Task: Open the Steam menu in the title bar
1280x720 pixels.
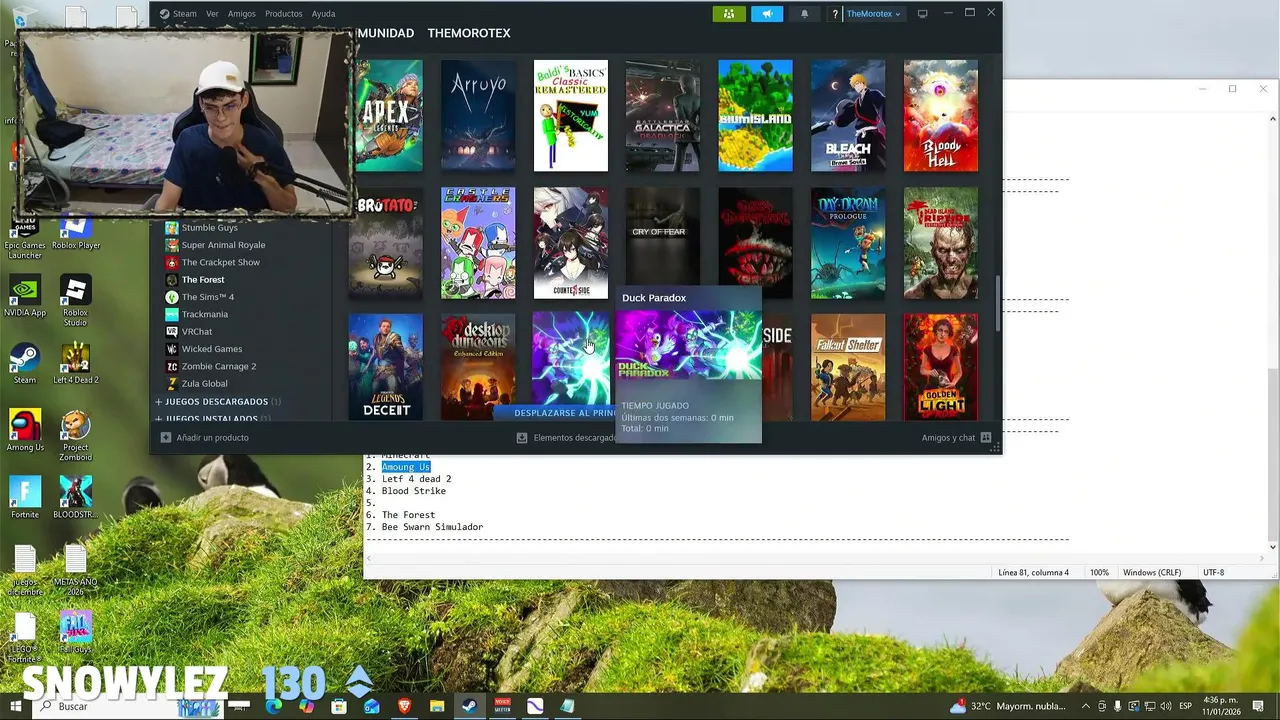Action: (x=178, y=14)
